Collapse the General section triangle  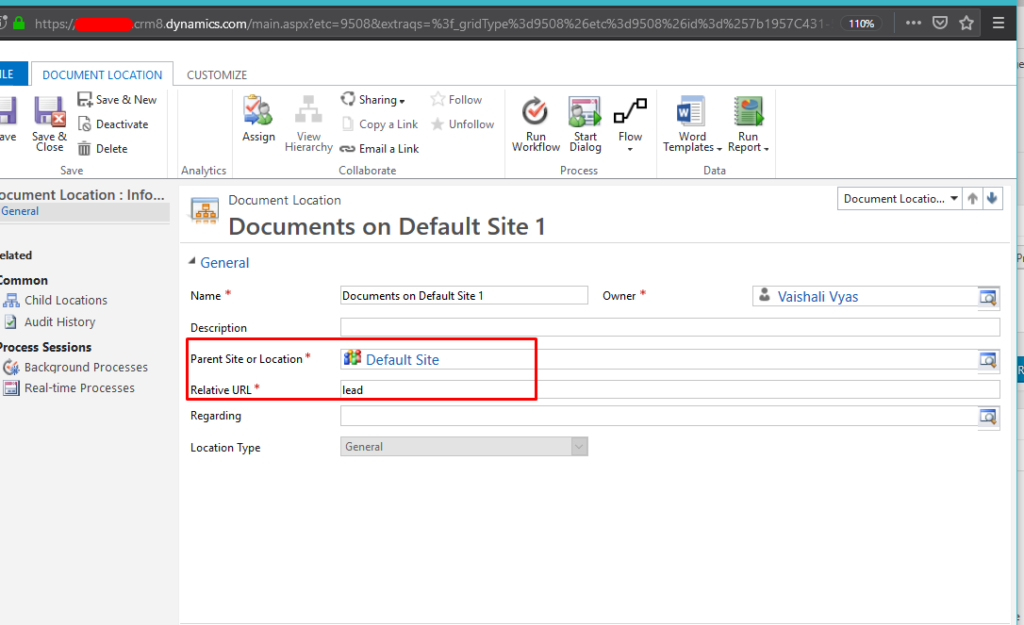pyautogui.click(x=192, y=261)
